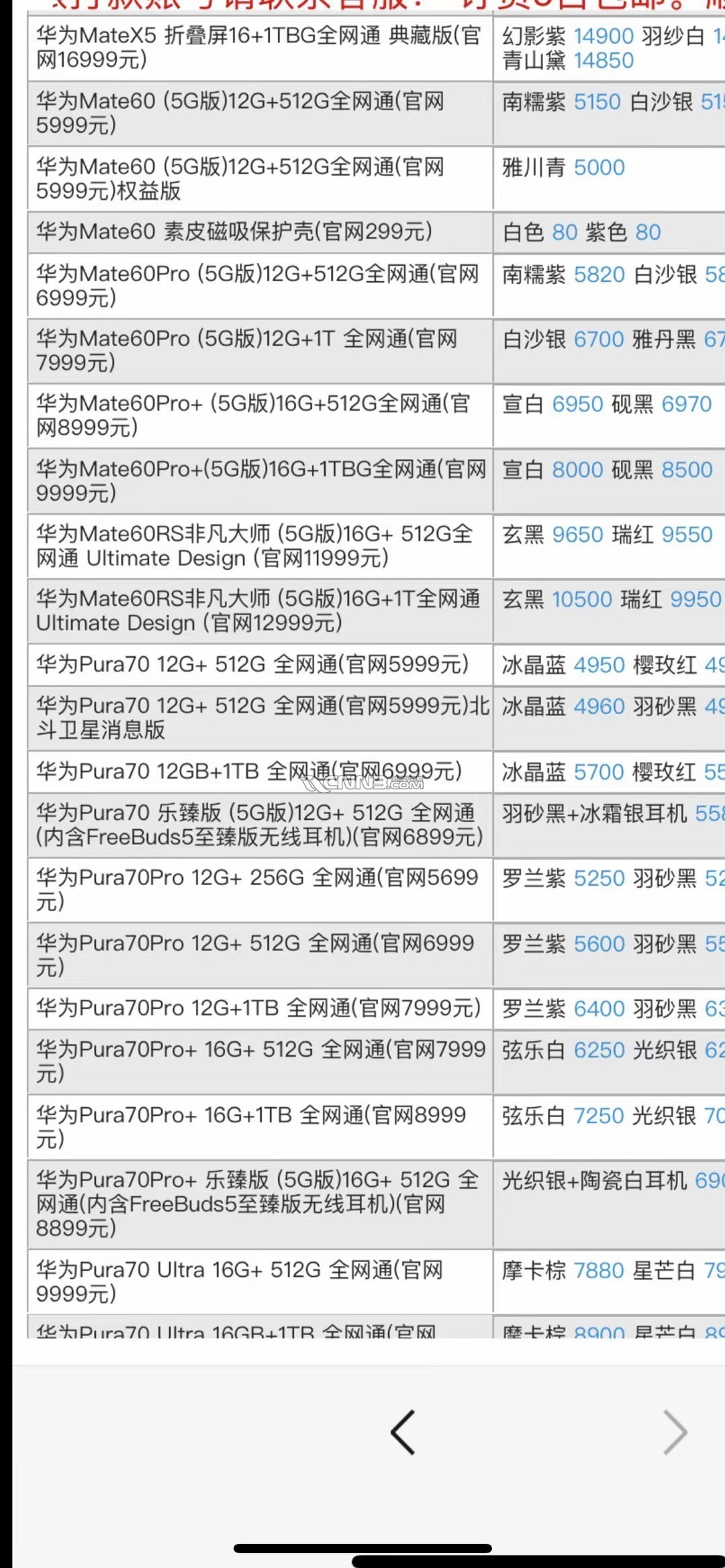Click price 6700 for 白沙银
The width and height of the screenshot is (725, 1568).
[x=599, y=340]
